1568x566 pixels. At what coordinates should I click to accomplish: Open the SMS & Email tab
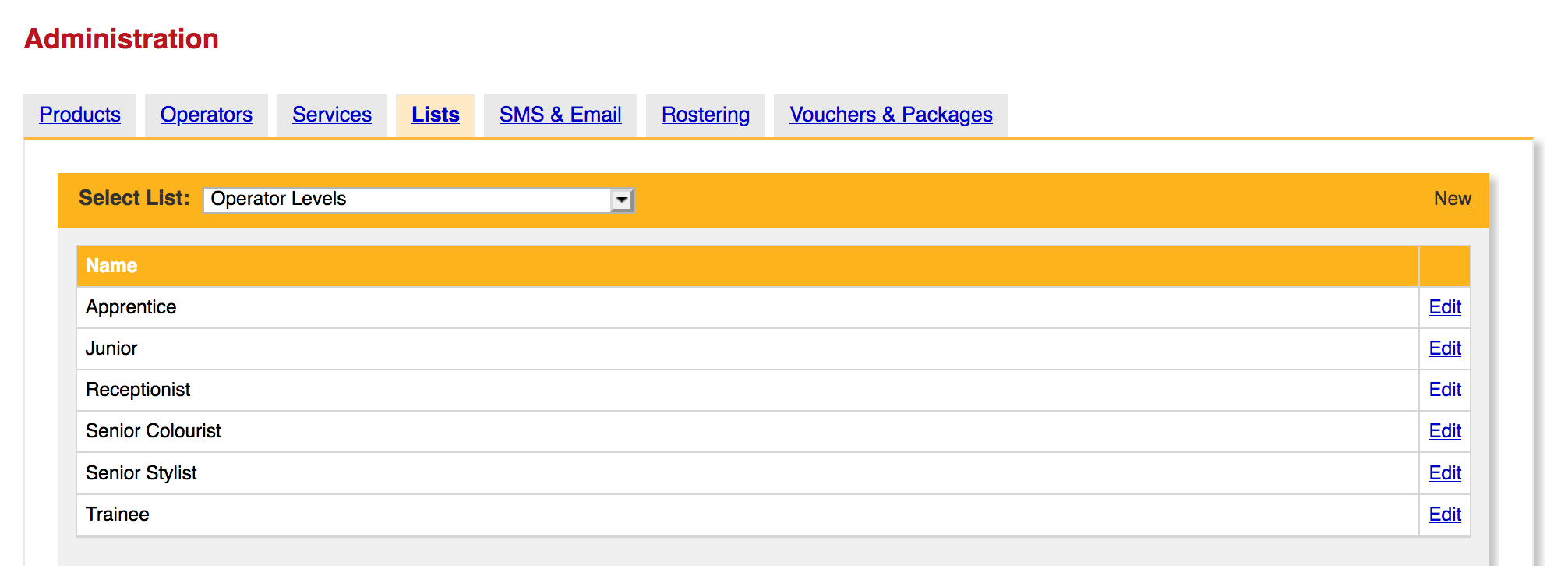tap(560, 115)
